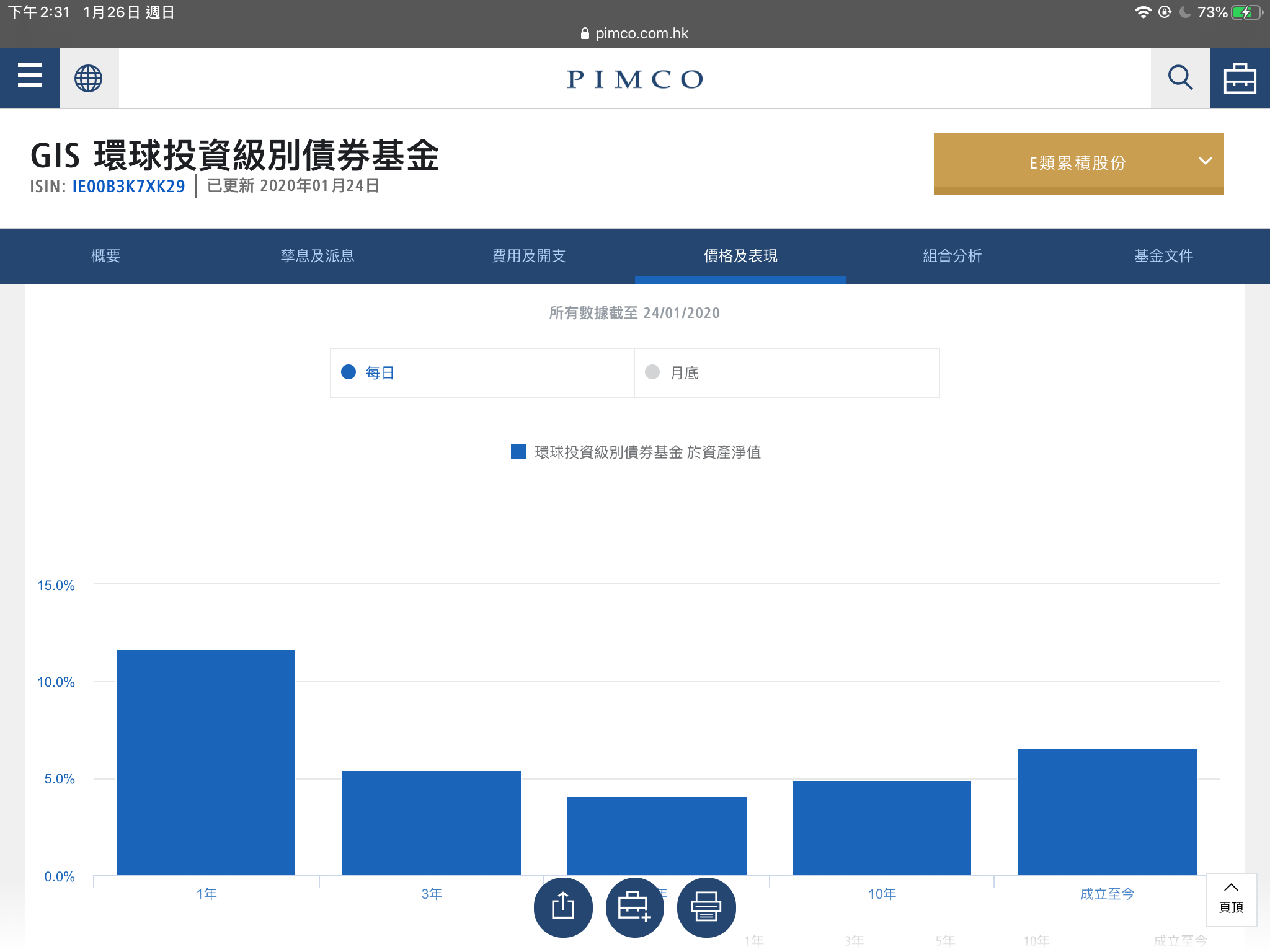1270x952 pixels.
Task: Tap the add-to-briefcase icon below chart
Action: [x=635, y=907]
